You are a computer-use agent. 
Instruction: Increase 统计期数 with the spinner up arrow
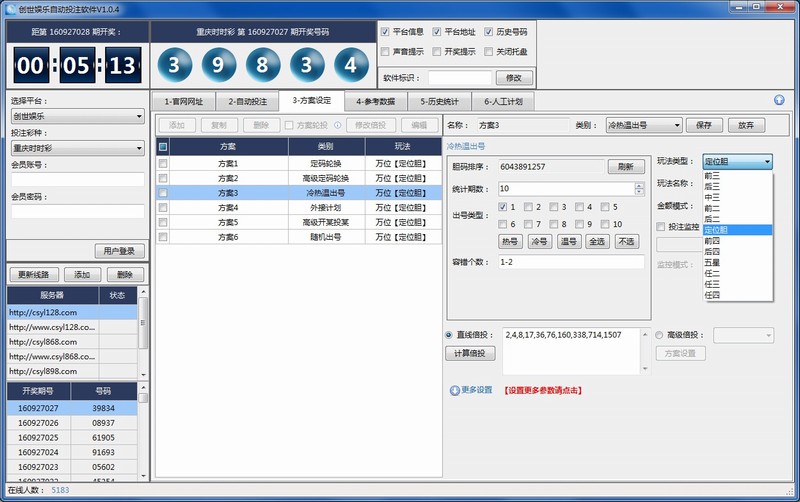(638, 184)
